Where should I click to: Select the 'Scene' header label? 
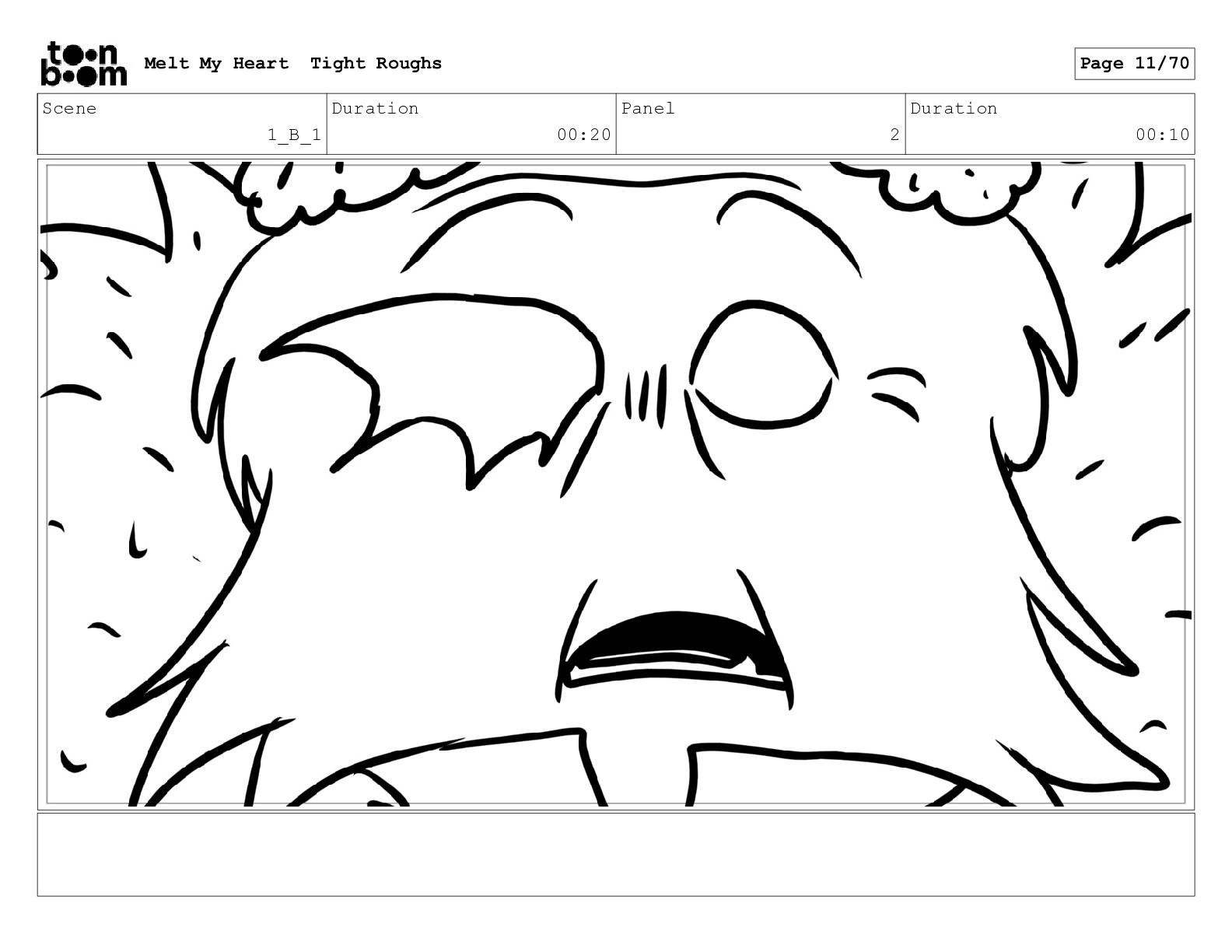[x=69, y=109]
